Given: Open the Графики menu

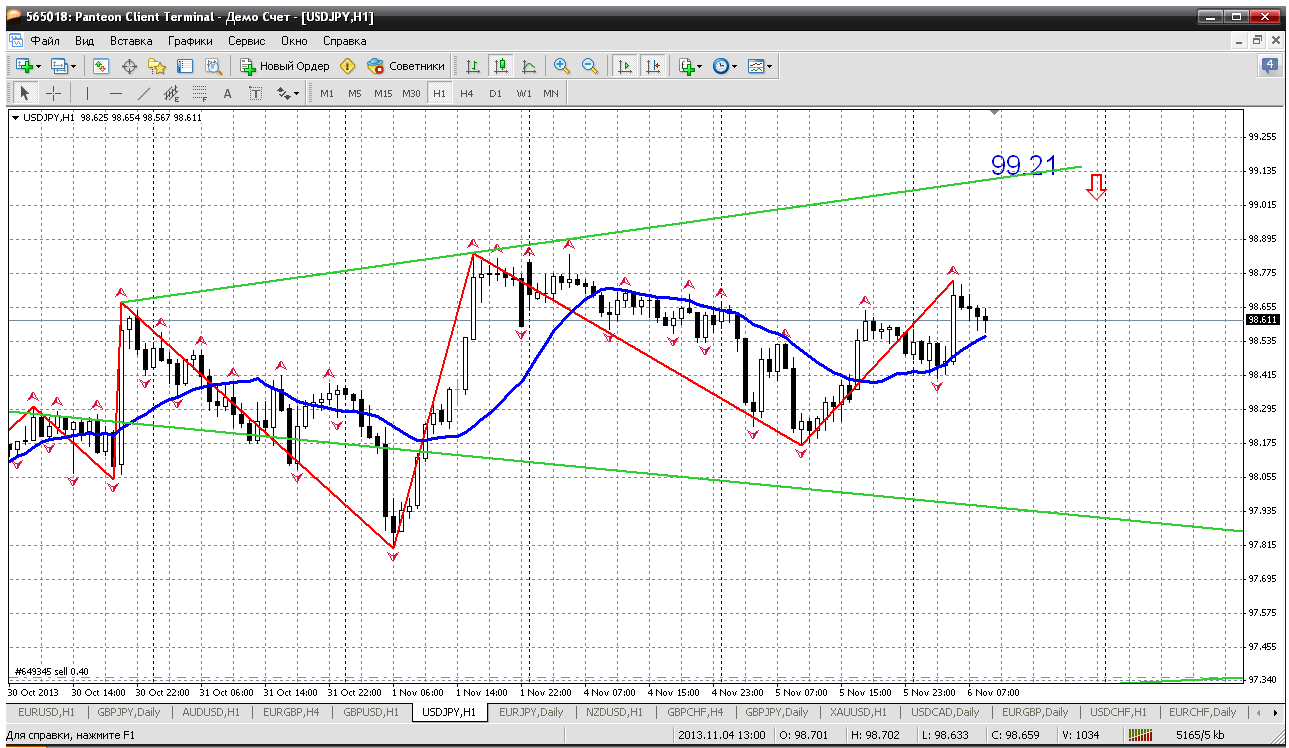Looking at the screenshot, I should point(190,41).
